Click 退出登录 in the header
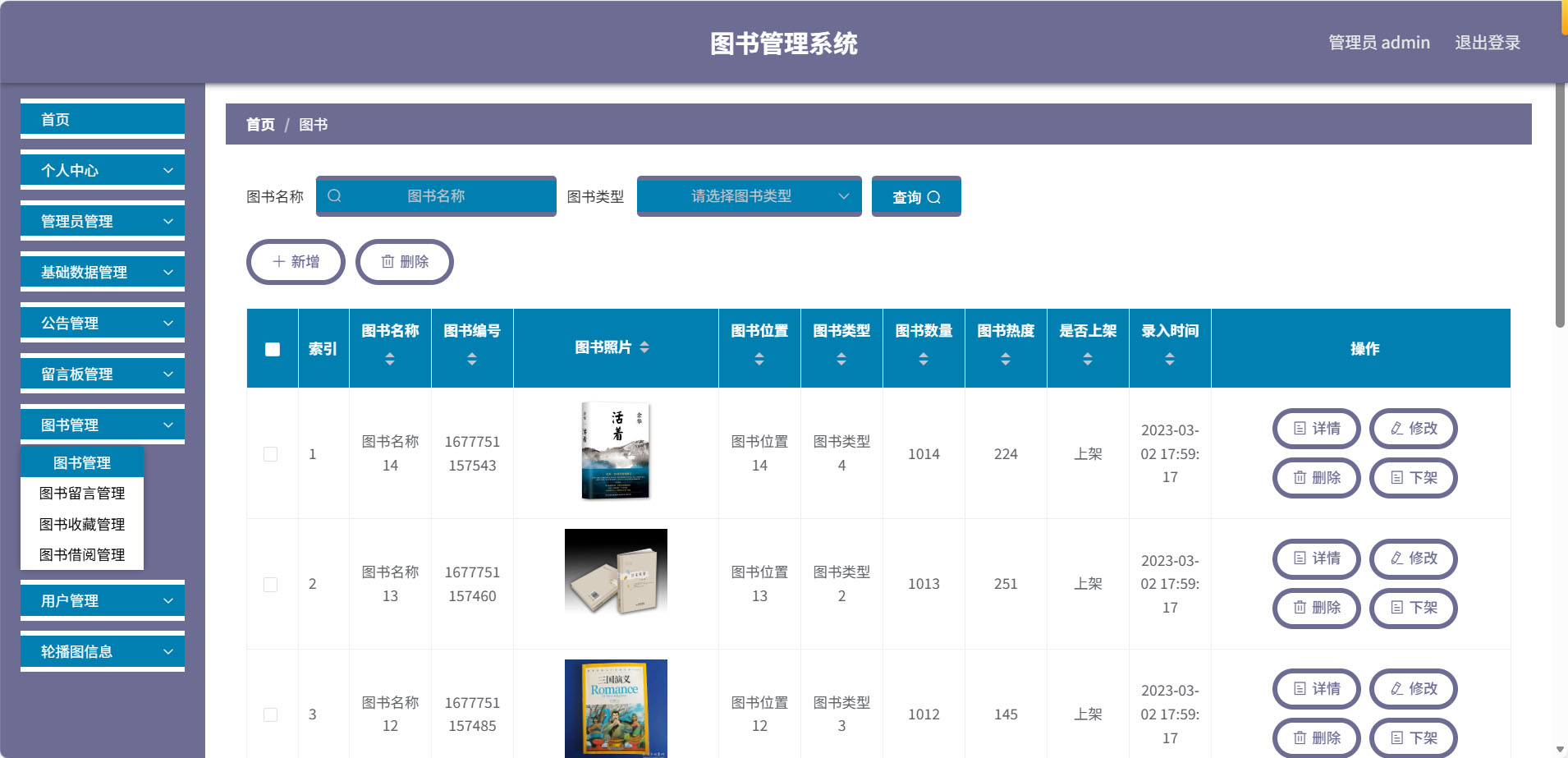The image size is (1568, 758). [1488, 43]
